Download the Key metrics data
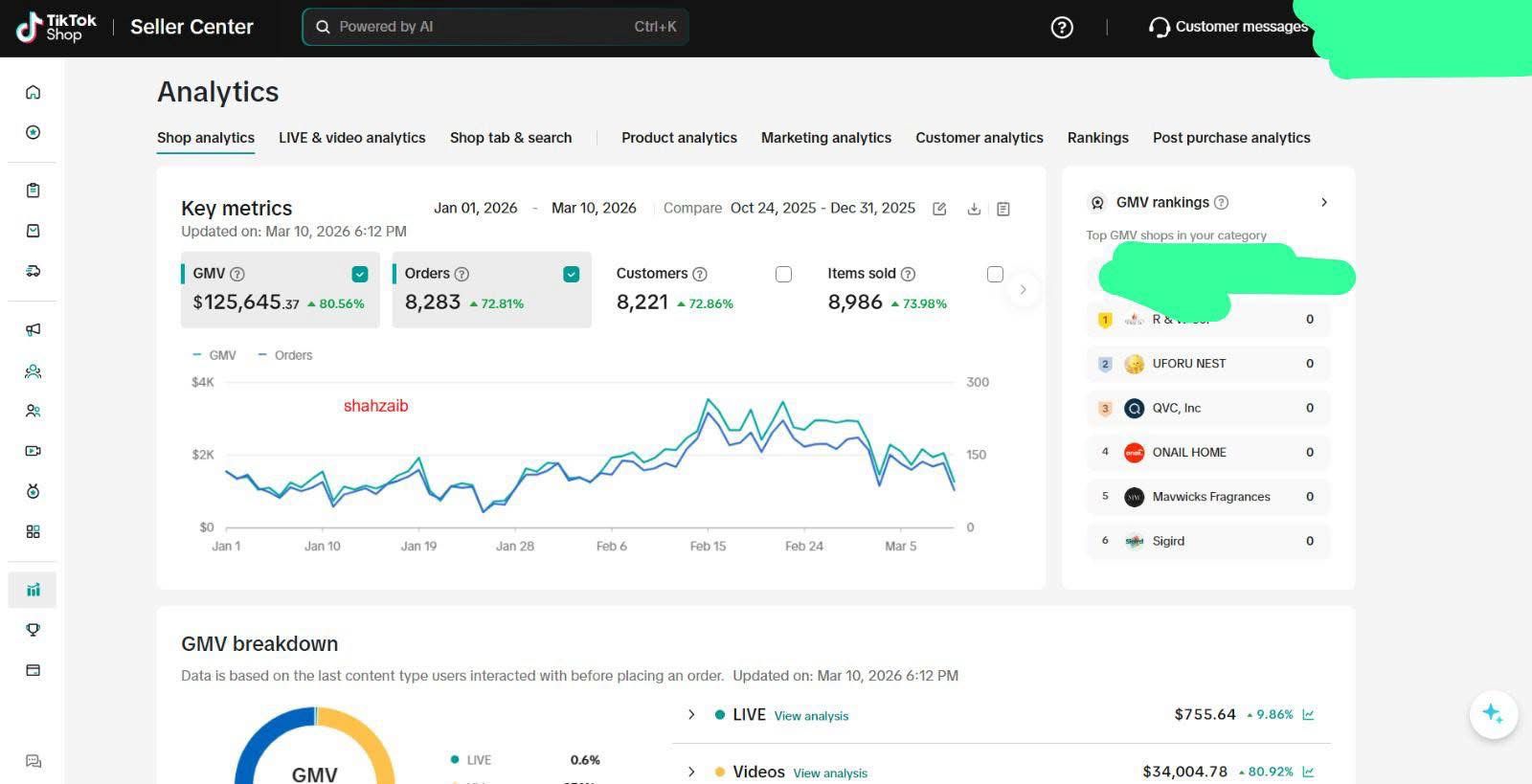Image resolution: width=1532 pixels, height=784 pixels. click(974, 209)
